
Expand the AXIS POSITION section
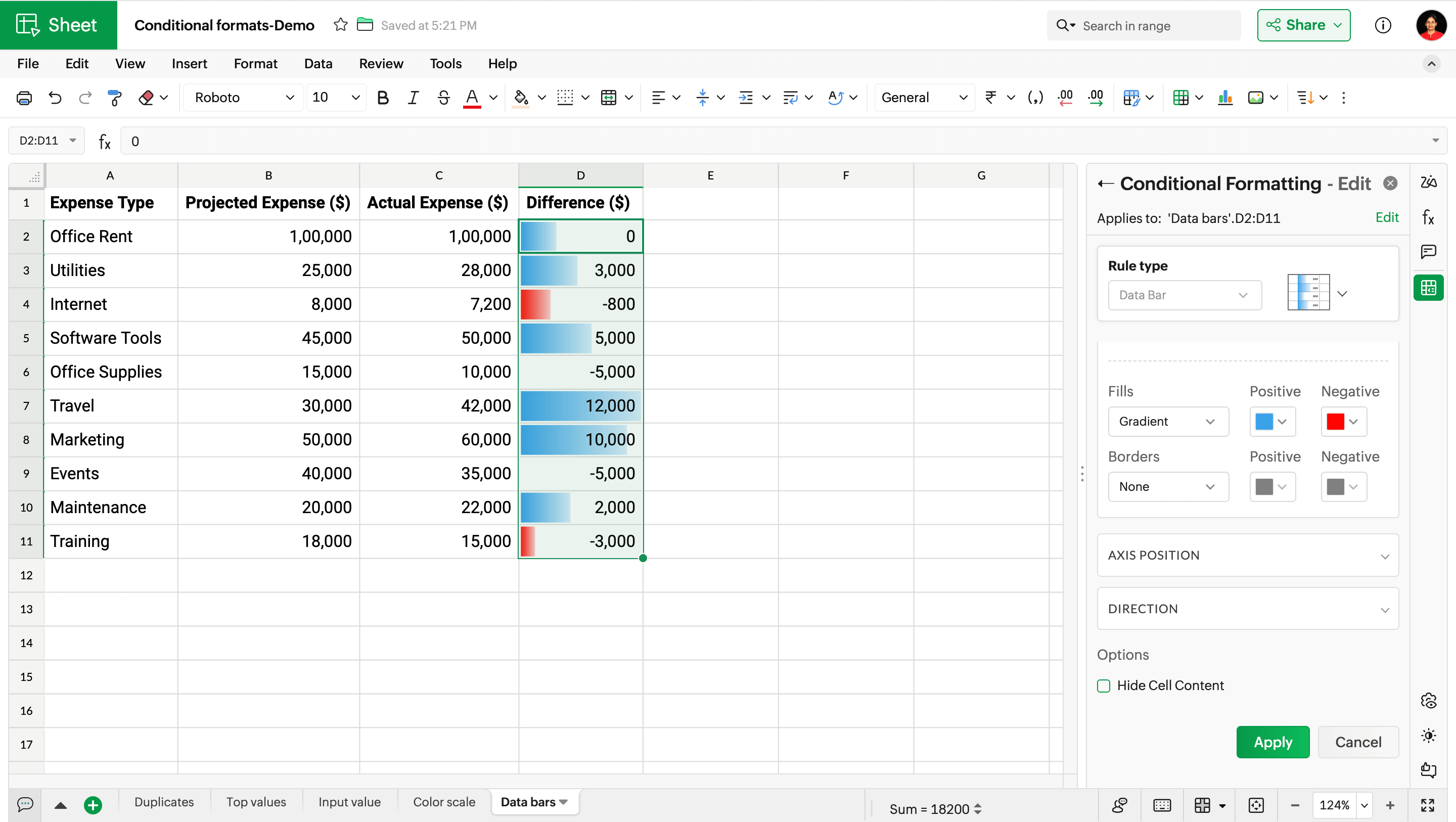click(x=1248, y=555)
